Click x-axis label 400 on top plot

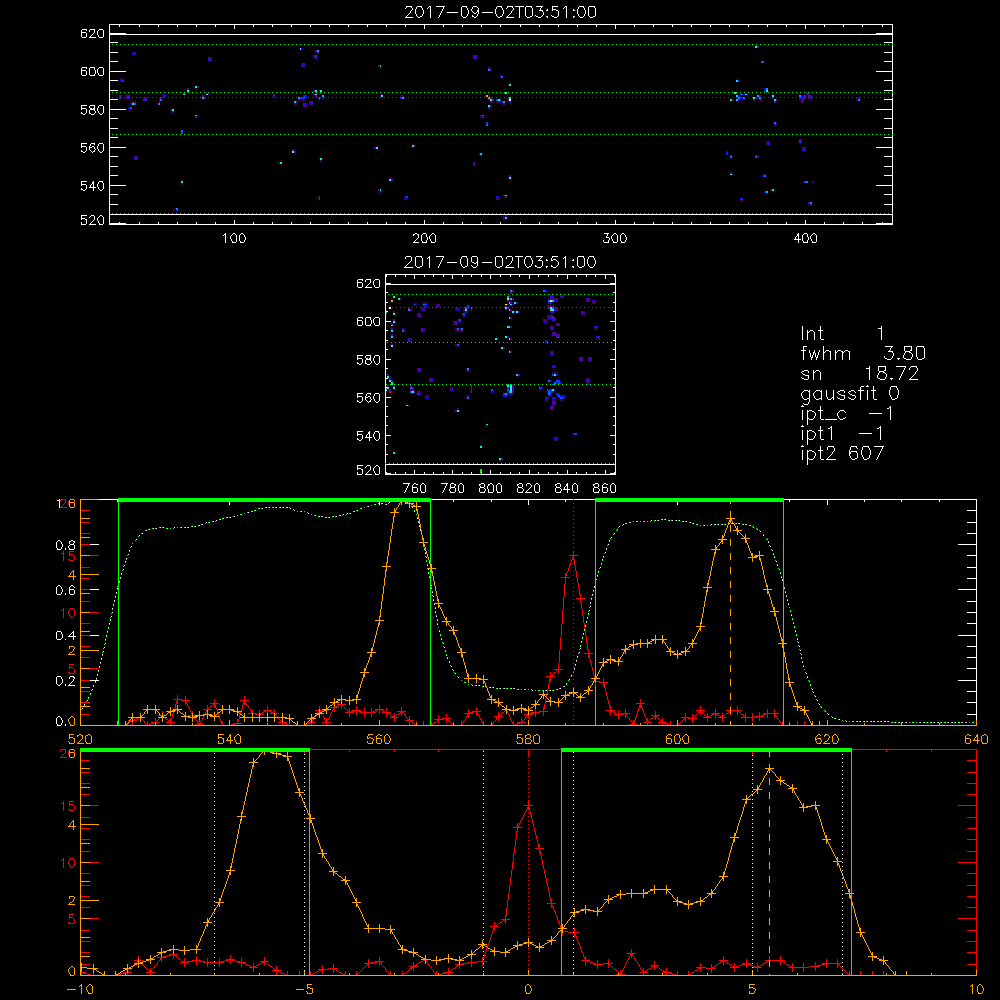(805, 239)
